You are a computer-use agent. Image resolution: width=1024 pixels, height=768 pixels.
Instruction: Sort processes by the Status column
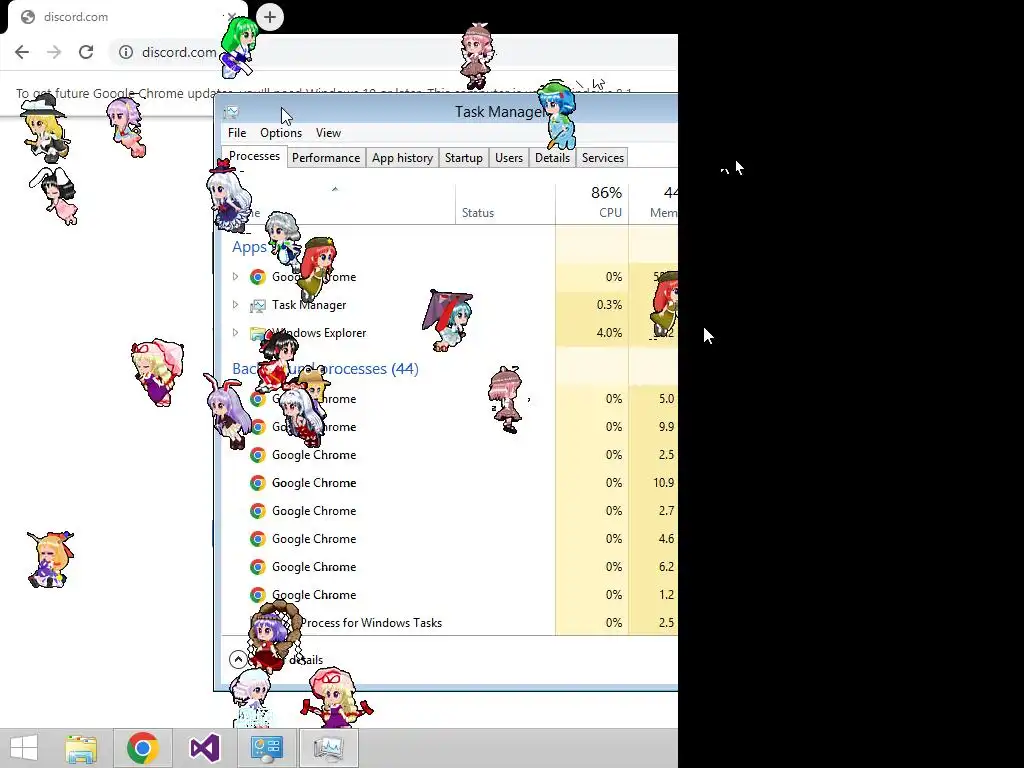(505, 202)
